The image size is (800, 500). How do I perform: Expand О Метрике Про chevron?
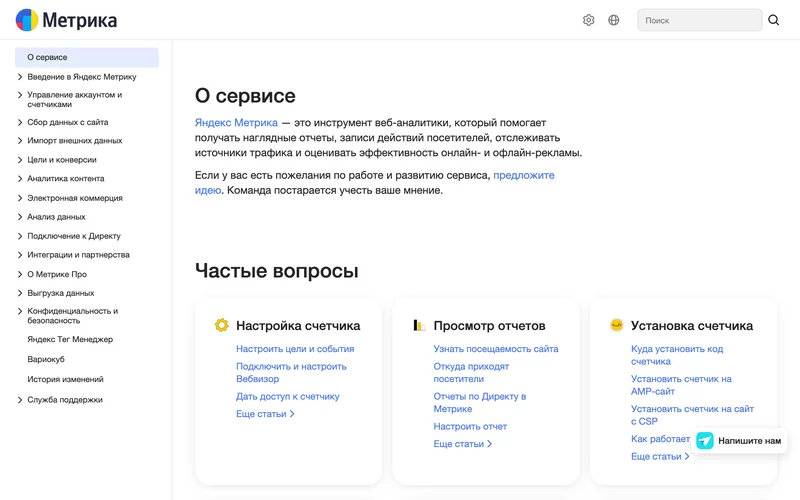(20, 274)
